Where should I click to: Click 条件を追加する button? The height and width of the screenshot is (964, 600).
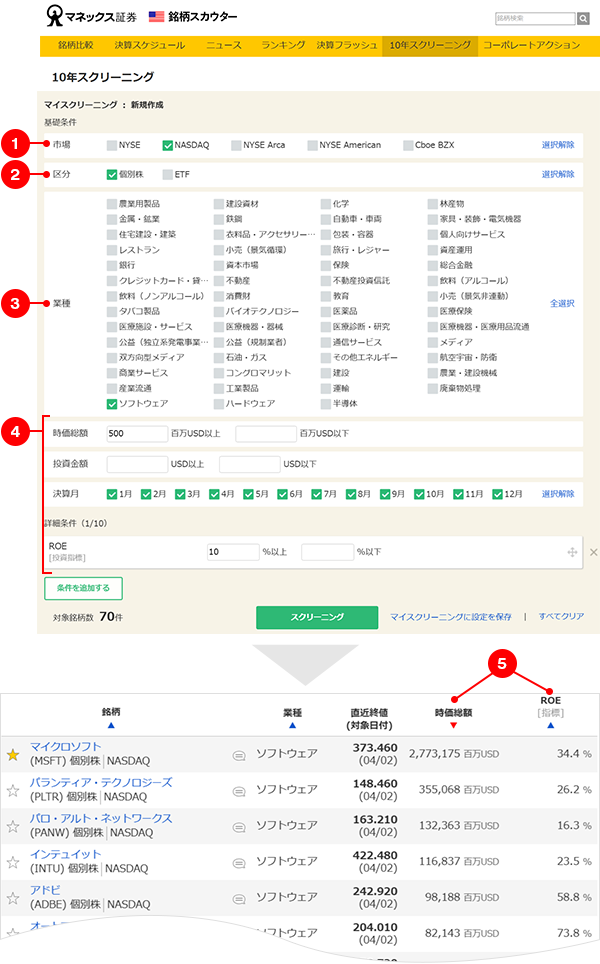click(x=84, y=588)
